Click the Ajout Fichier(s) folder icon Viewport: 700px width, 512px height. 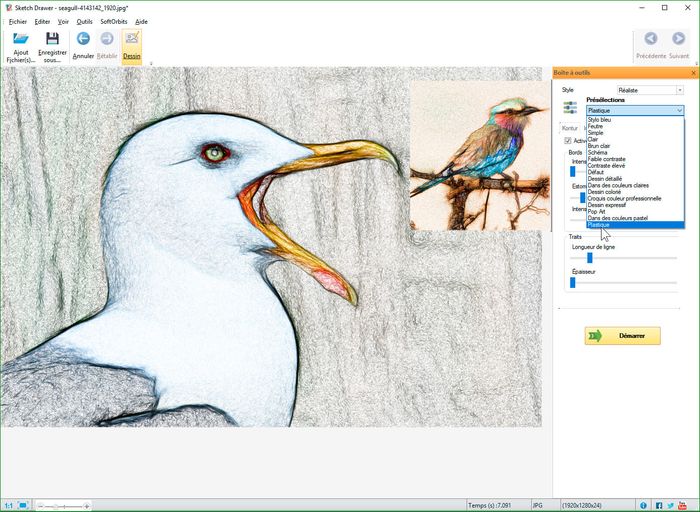21,40
